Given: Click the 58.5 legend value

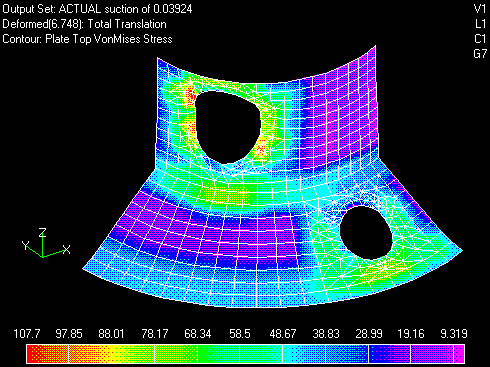Looking at the screenshot, I should tap(240, 334).
